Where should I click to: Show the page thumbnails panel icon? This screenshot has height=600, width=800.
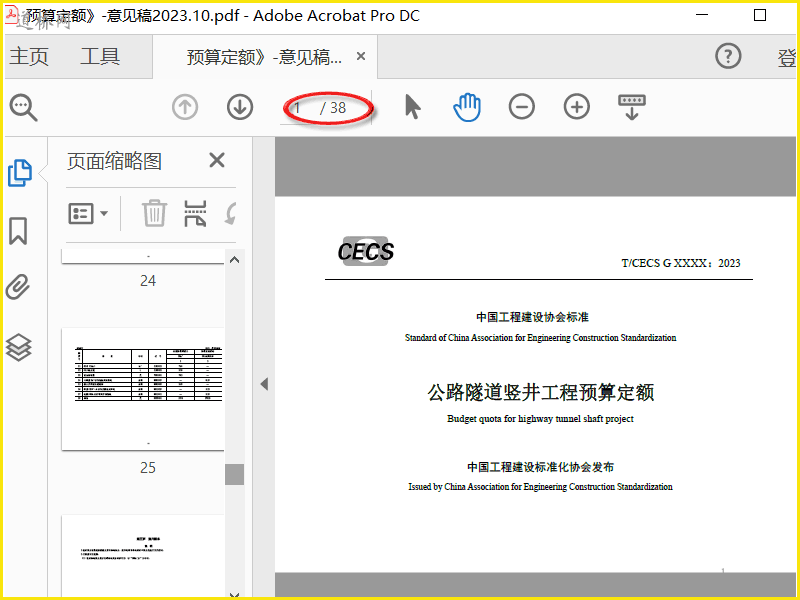[20, 173]
